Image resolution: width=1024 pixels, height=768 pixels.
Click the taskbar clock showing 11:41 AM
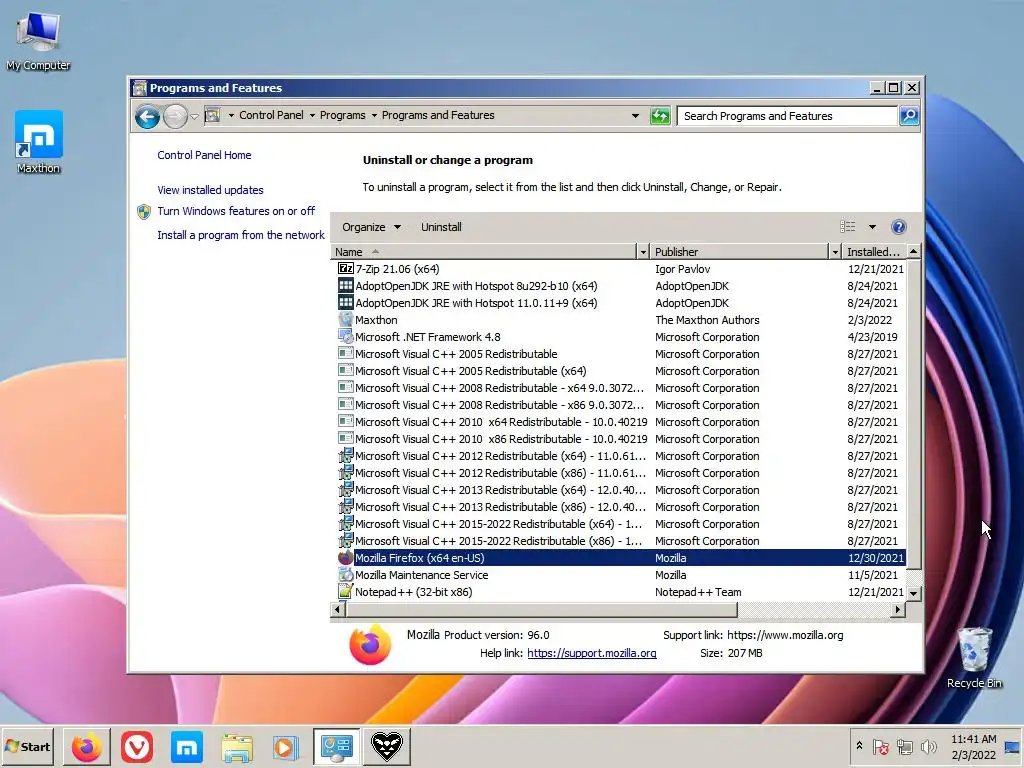[973, 746]
